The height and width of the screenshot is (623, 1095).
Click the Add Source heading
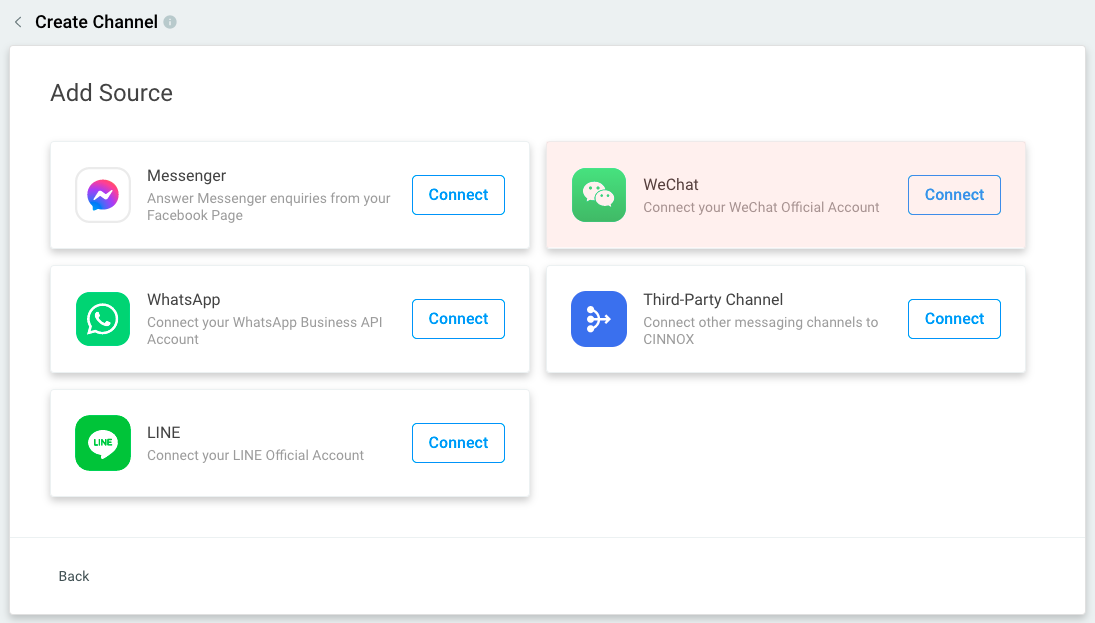[x=112, y=93]
